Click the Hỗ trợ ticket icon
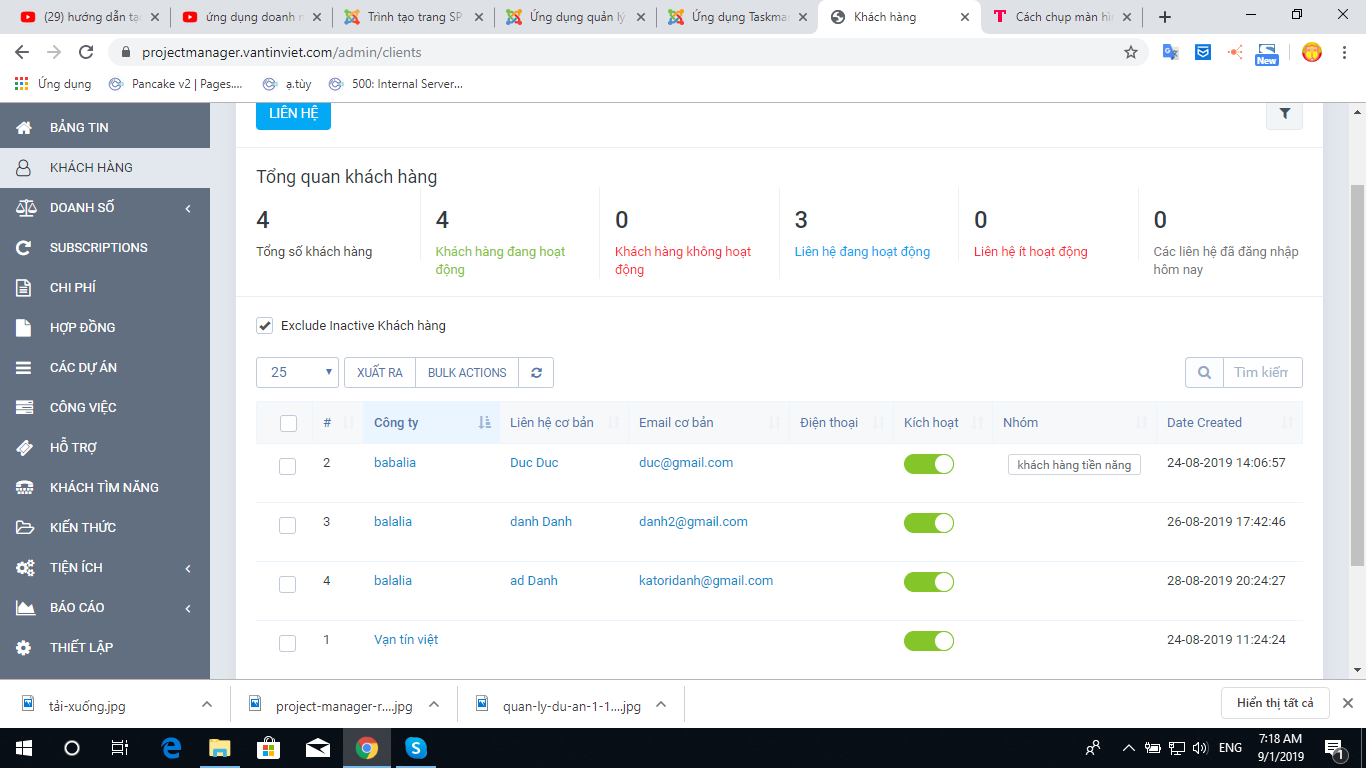Image resolution: width=1366 pixels, height=768 pixels. 25,448
